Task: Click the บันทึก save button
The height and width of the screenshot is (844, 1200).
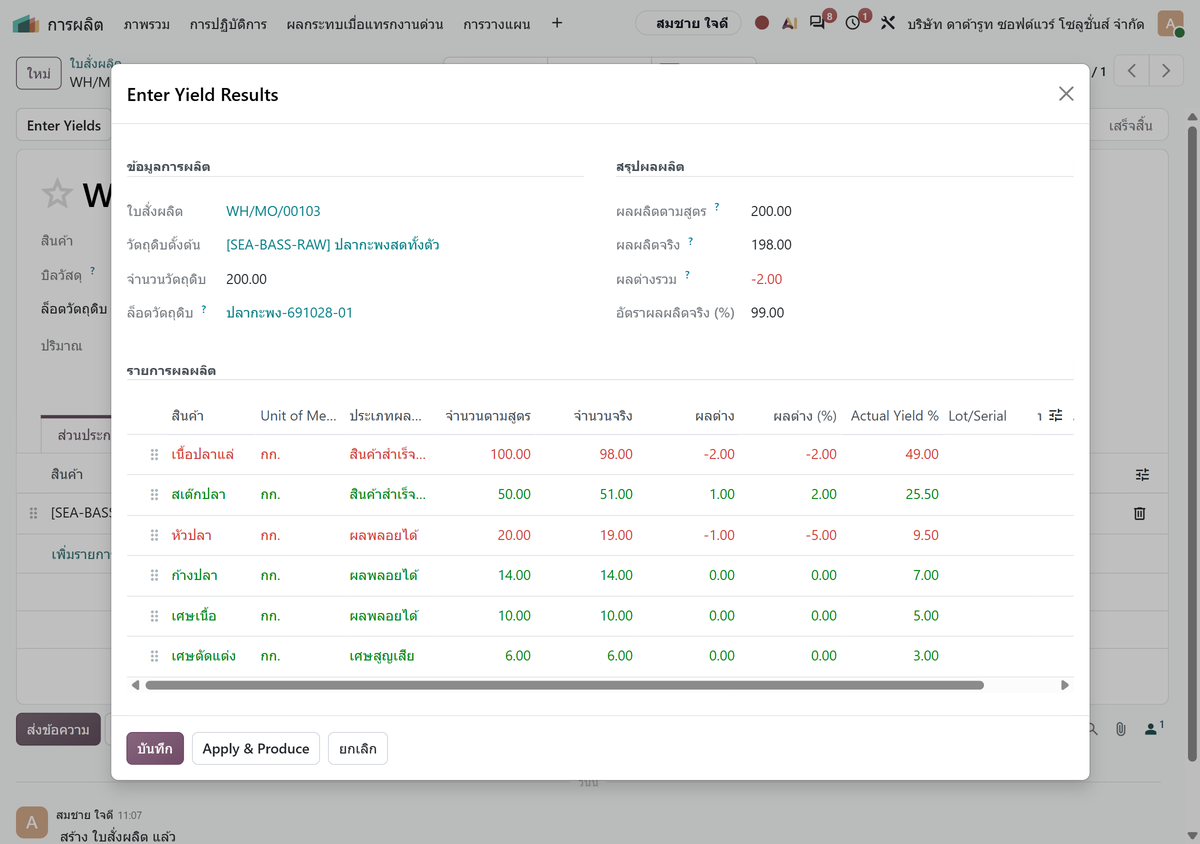Action: pyautogui.click(x=155, y=748)
